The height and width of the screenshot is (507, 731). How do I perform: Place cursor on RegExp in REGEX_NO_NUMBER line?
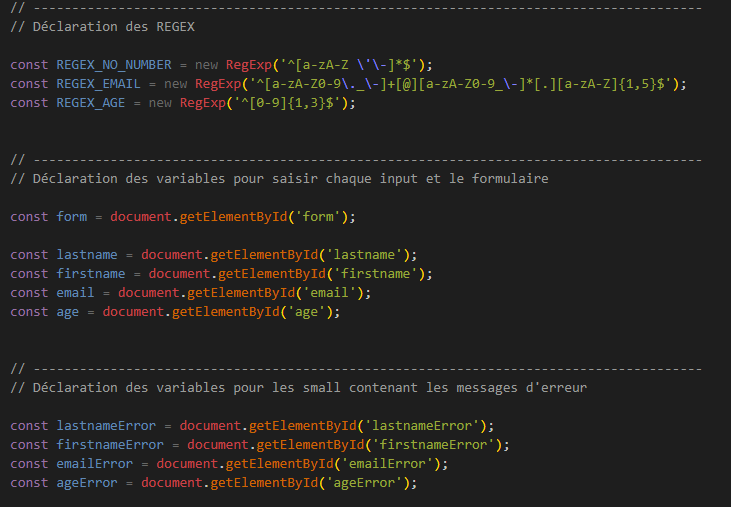pyautogui.click(x=249, y=65)
